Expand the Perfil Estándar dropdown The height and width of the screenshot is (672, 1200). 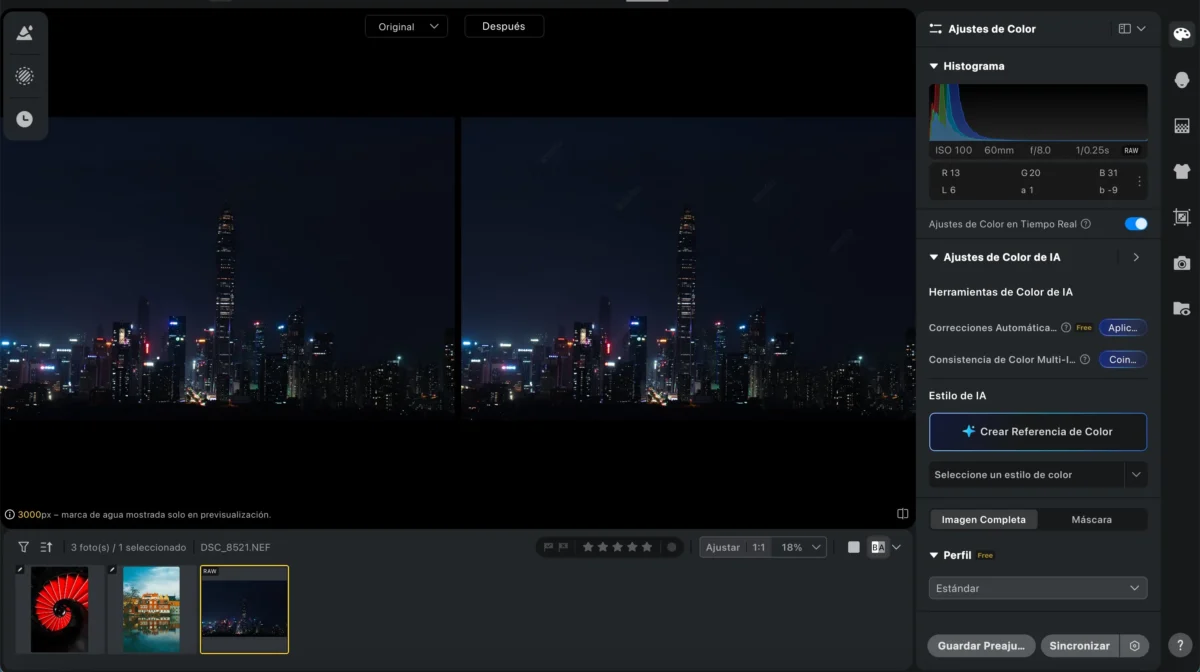pos(1037,588)
